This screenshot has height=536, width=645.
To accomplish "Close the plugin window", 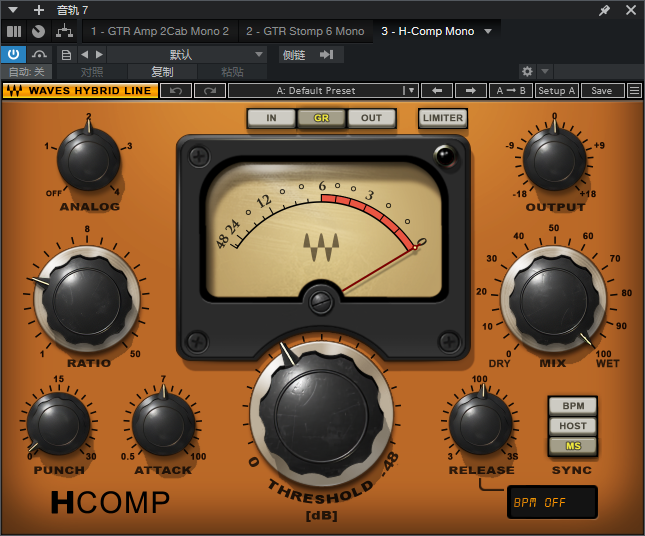I will 631,10.
